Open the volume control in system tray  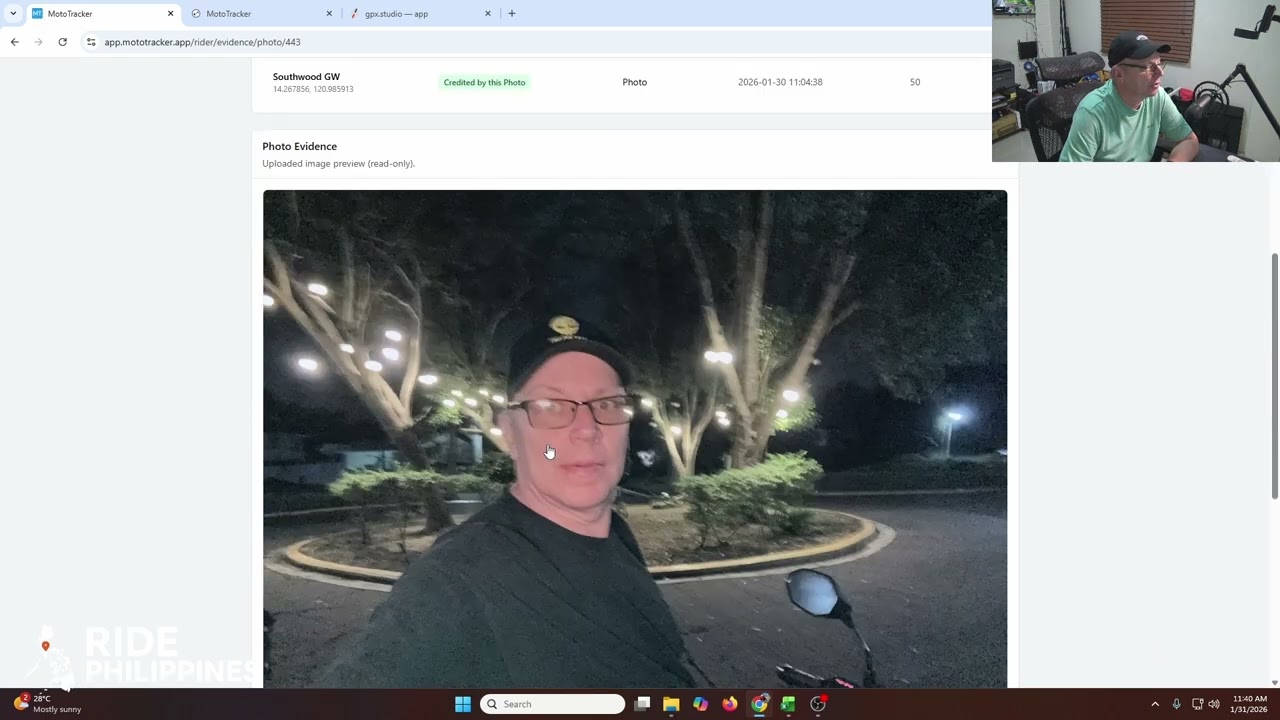(1214, 704)
